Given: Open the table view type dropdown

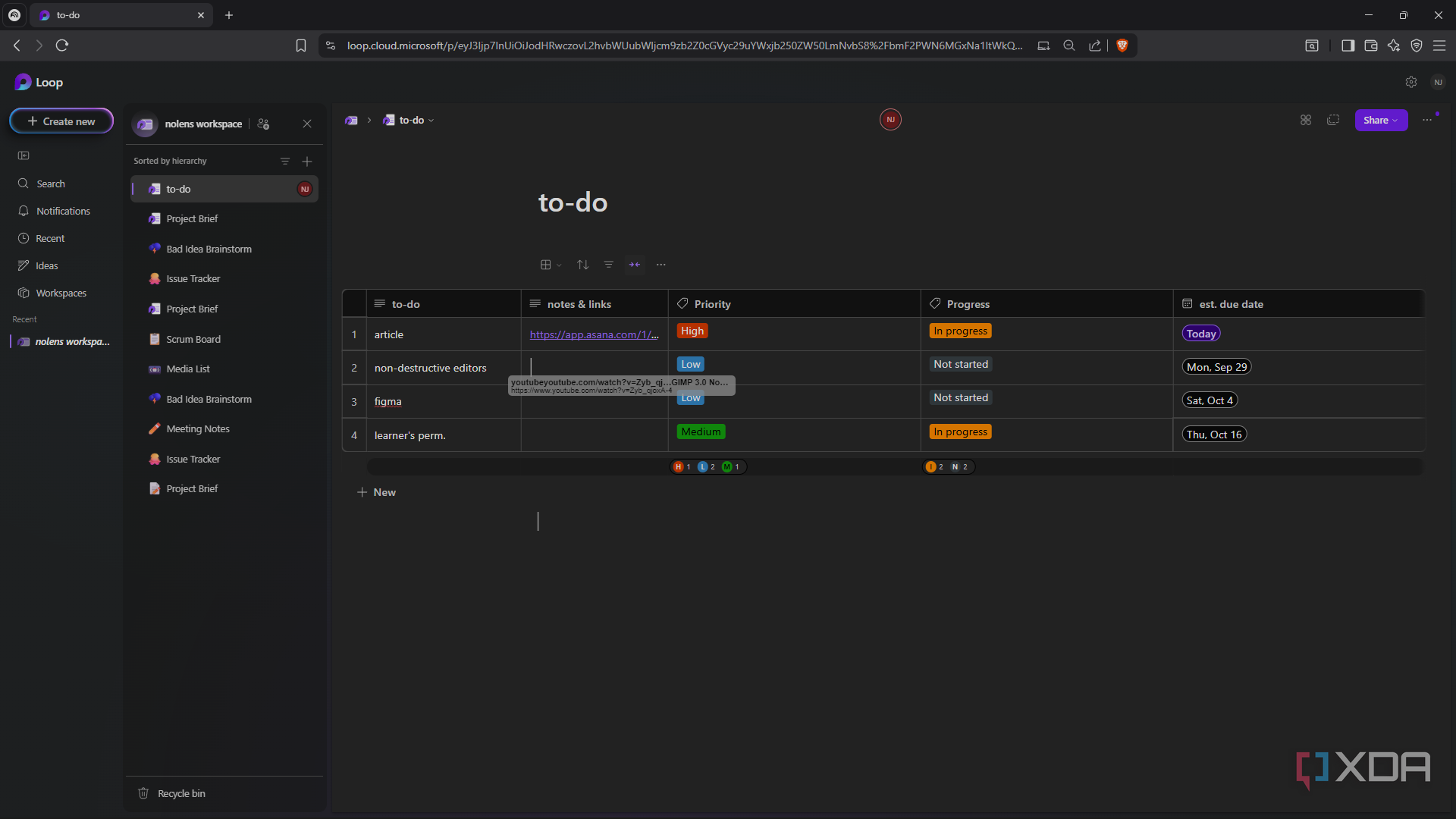Looking at the screenshot, I should click(551, 265).
